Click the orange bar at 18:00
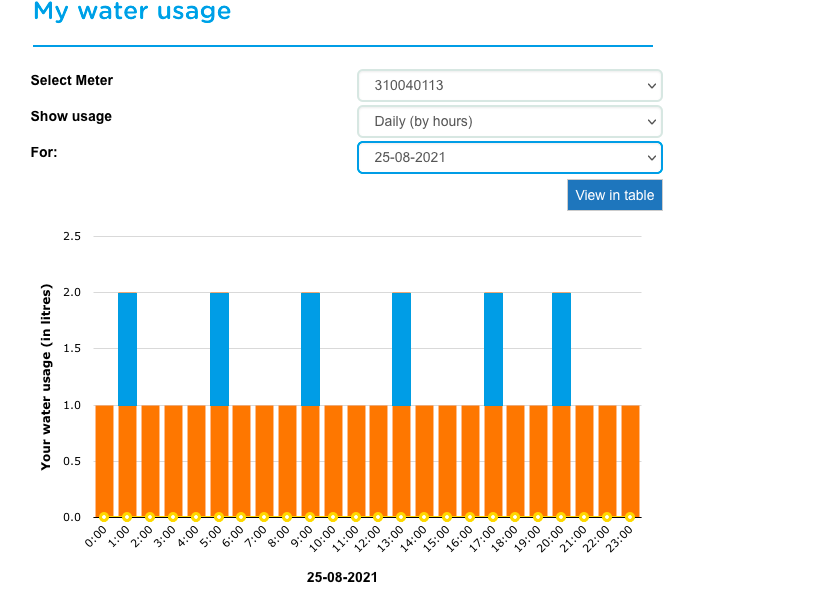Viewport: 835px width, 599px height. click(x=515, y=461)
